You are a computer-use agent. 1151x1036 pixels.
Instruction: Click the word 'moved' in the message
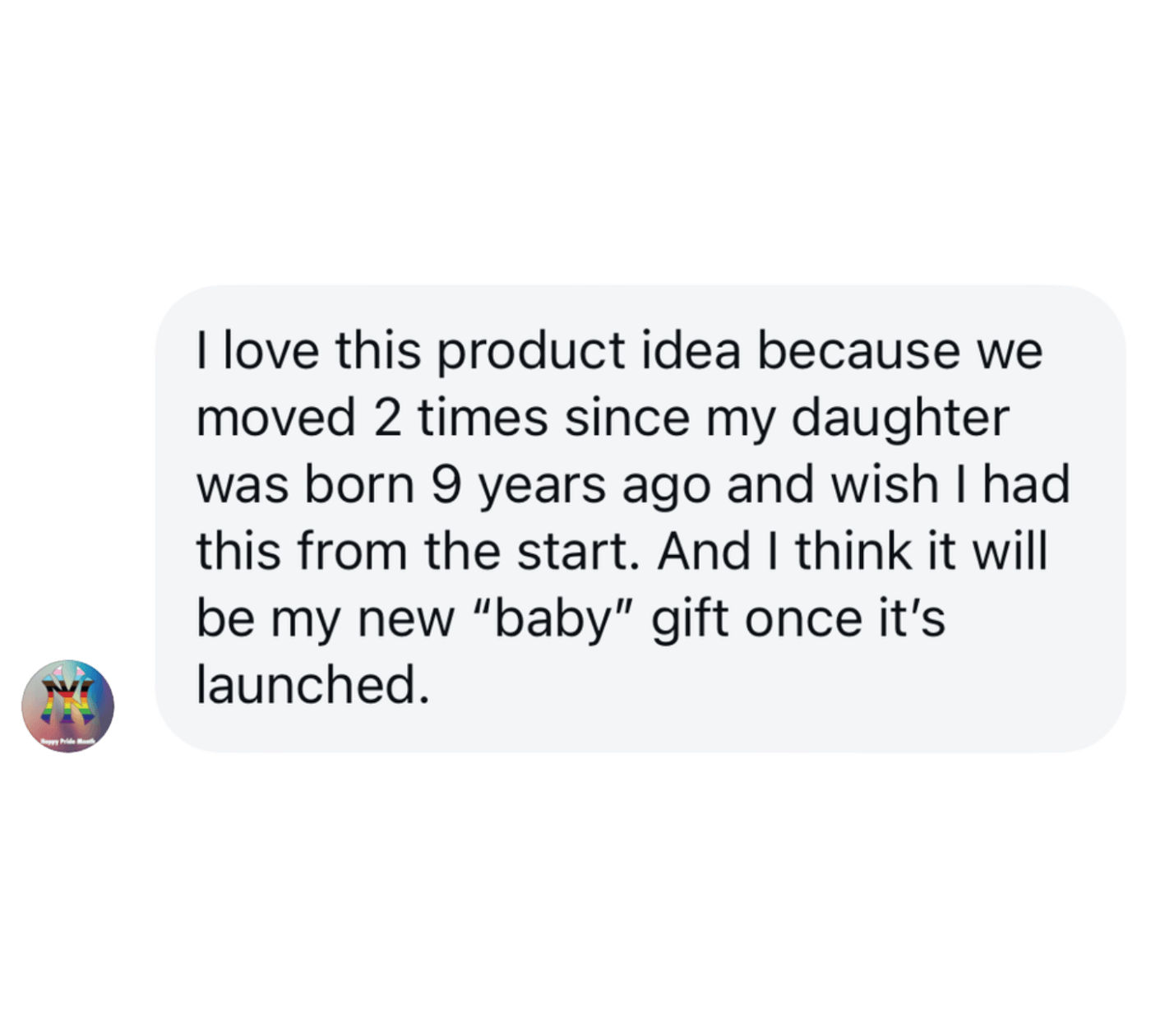[275, 418]
